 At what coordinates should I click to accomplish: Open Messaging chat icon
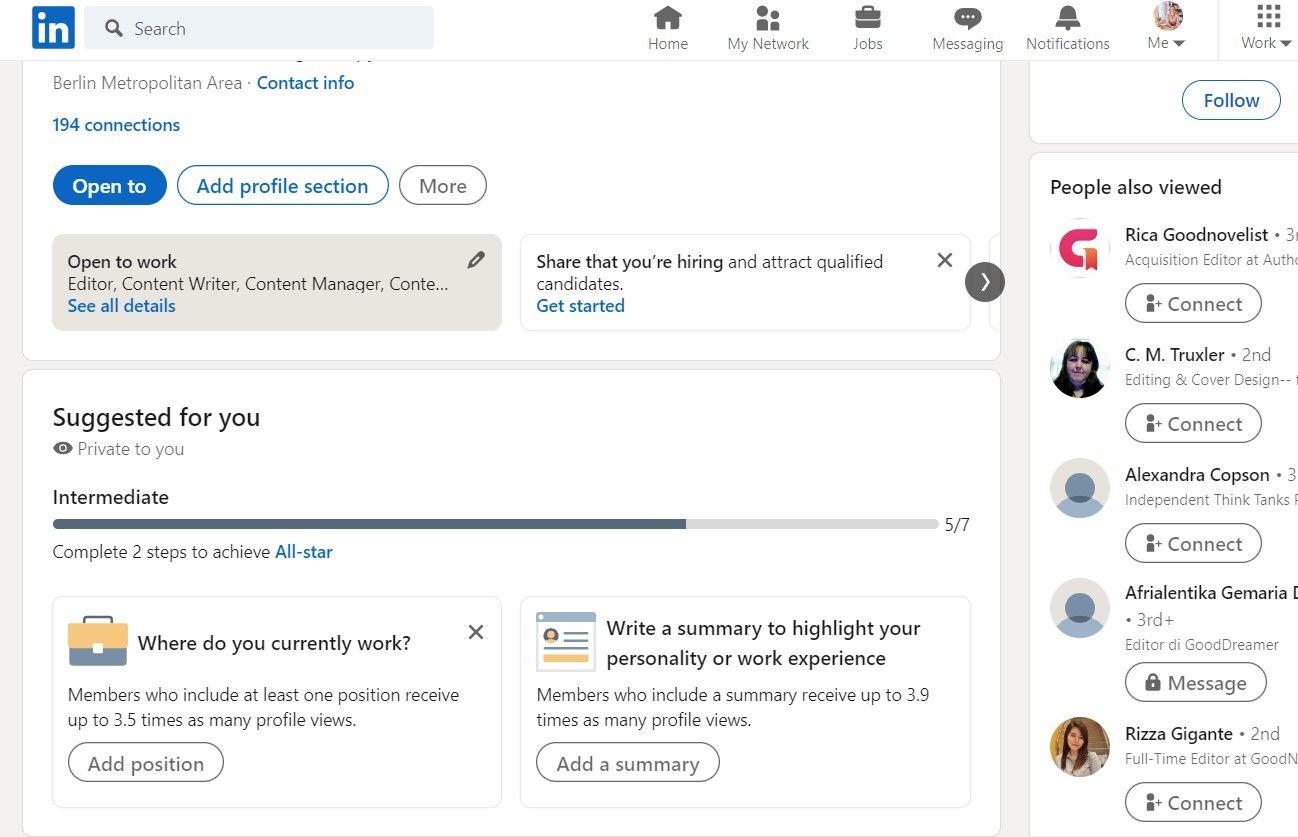click(967, 18)
